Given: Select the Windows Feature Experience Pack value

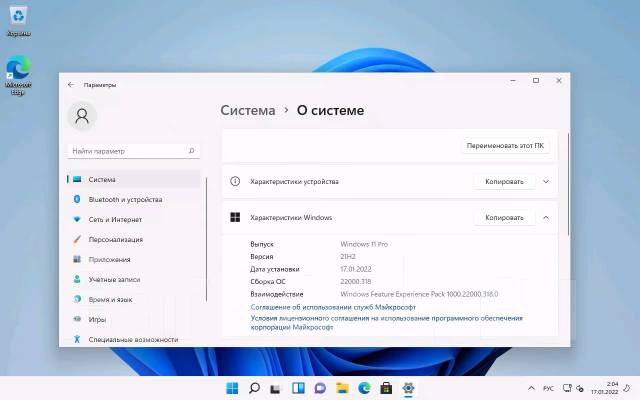Looking at the screenshot, I should [x=419, y=294].
